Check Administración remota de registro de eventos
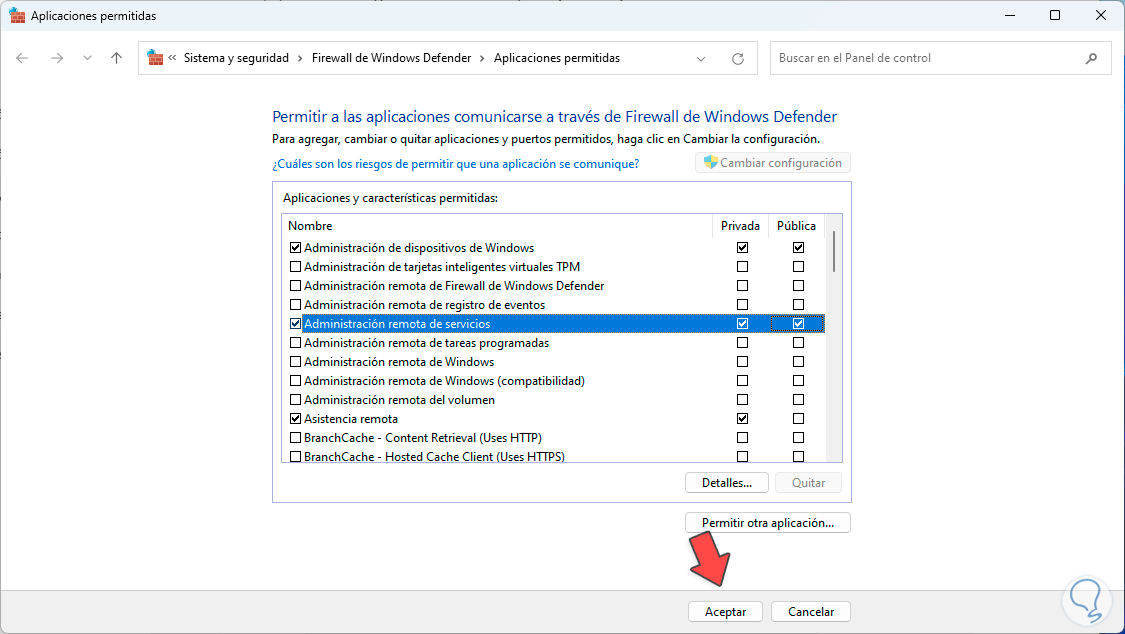1125x634 pixels. [x=295, y=305]
